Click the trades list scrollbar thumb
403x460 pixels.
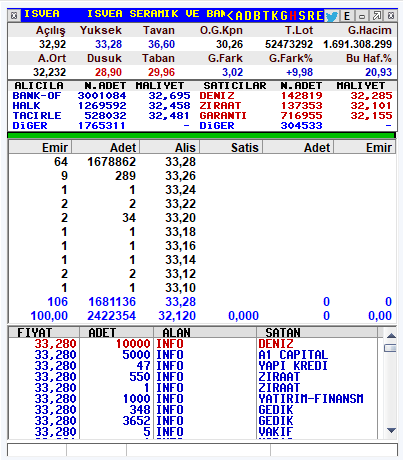390,348
